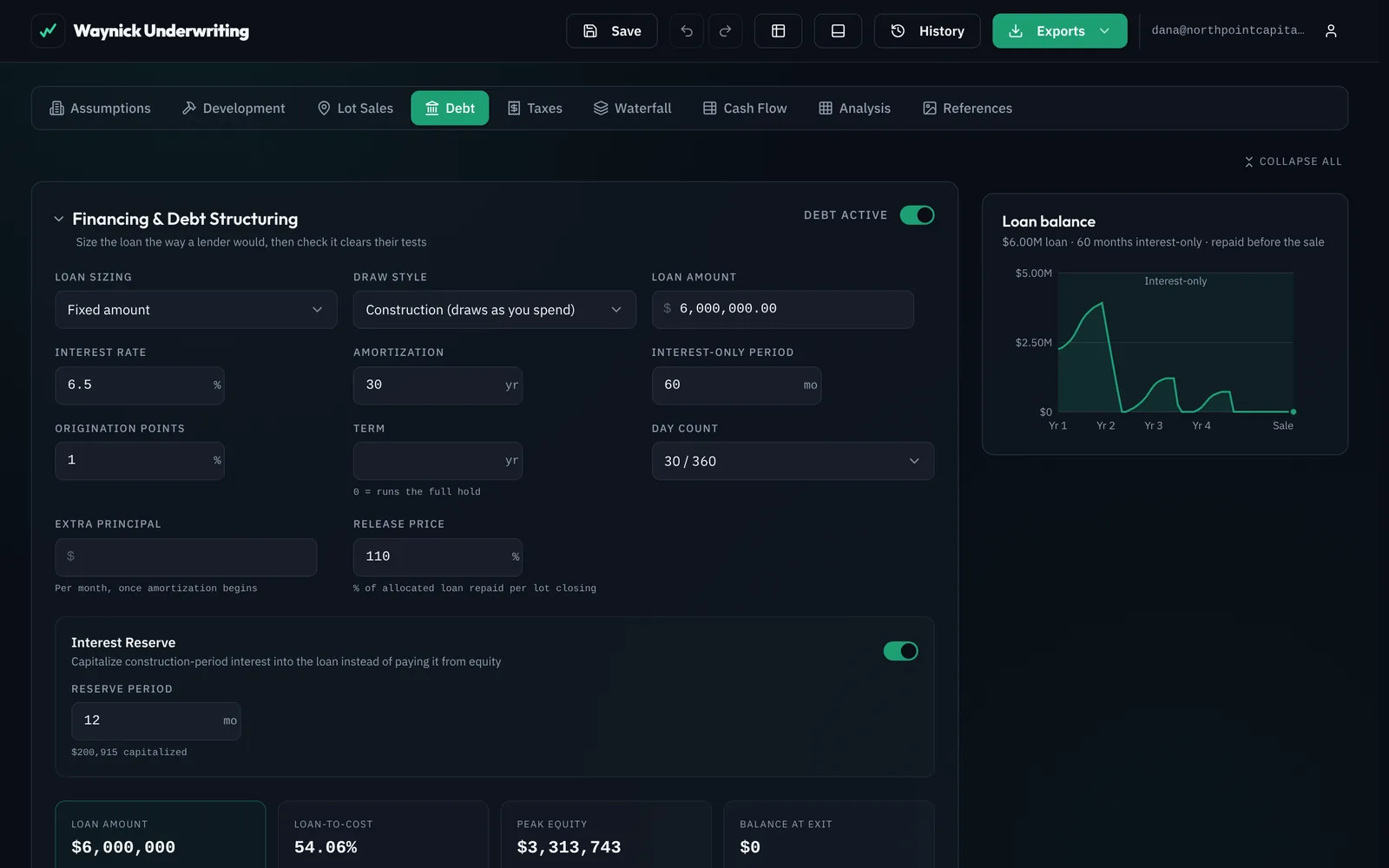This screenshot has width=1389, height=868.
Task: Open the History panel
Action: click(x=927, y=31)
